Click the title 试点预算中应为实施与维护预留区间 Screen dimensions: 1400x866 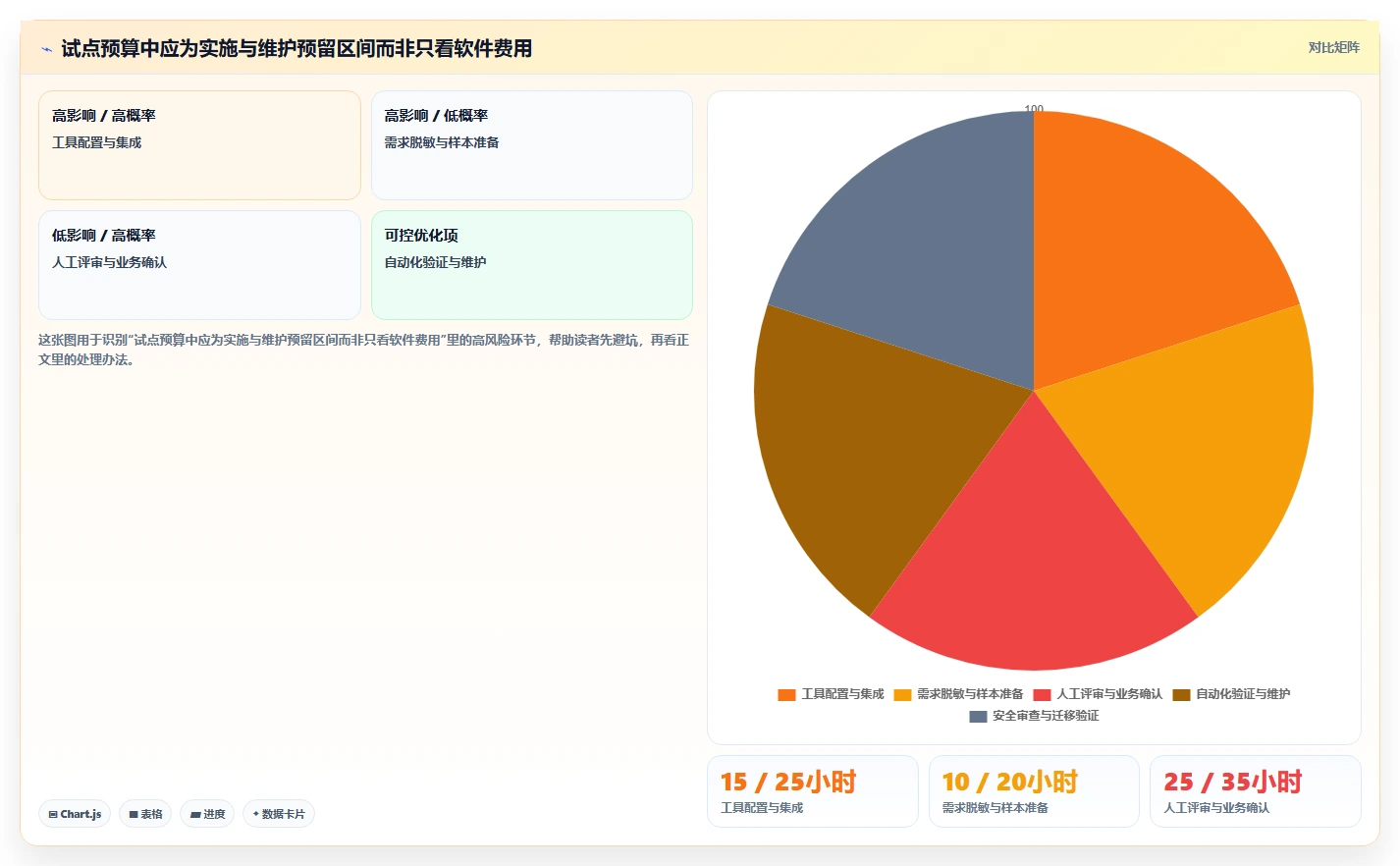(x=296, y=48)
